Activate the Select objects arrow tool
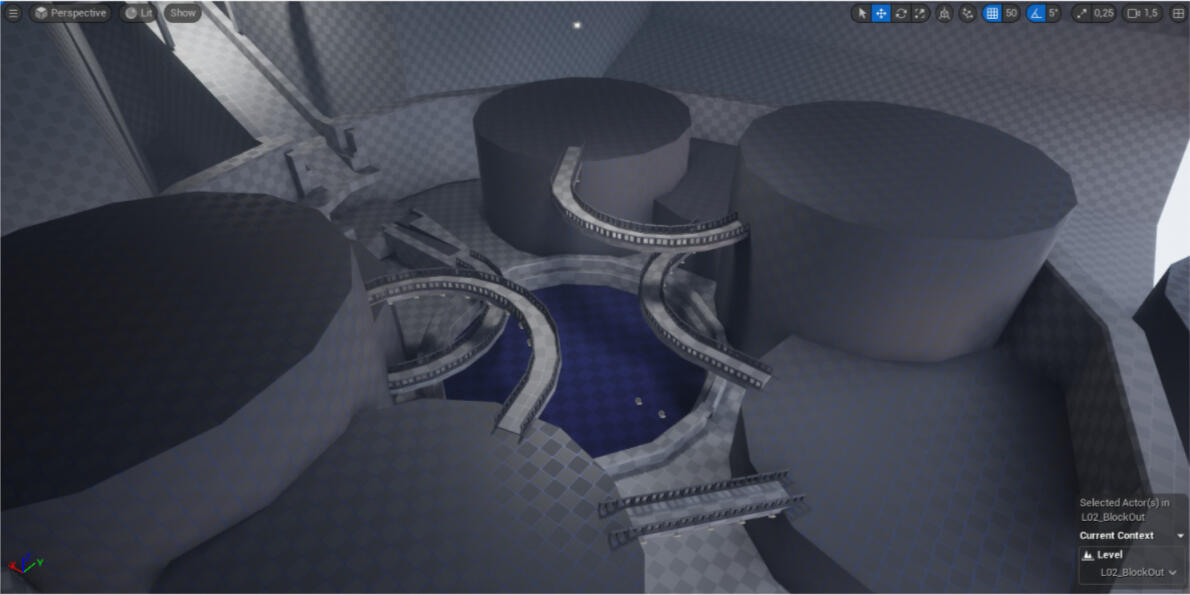Viewport: 1190px width, 595px height. coord(859,13)
